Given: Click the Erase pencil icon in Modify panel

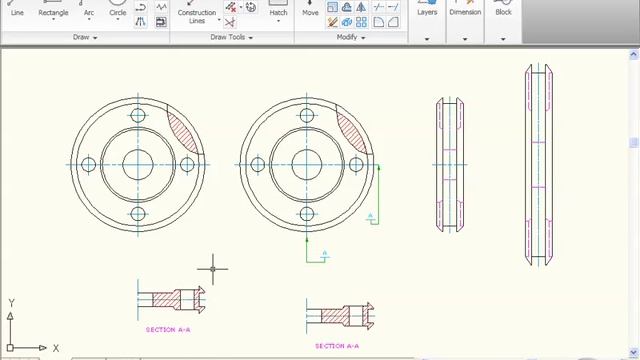Looking at the screenshot, I should coord(333,22).
